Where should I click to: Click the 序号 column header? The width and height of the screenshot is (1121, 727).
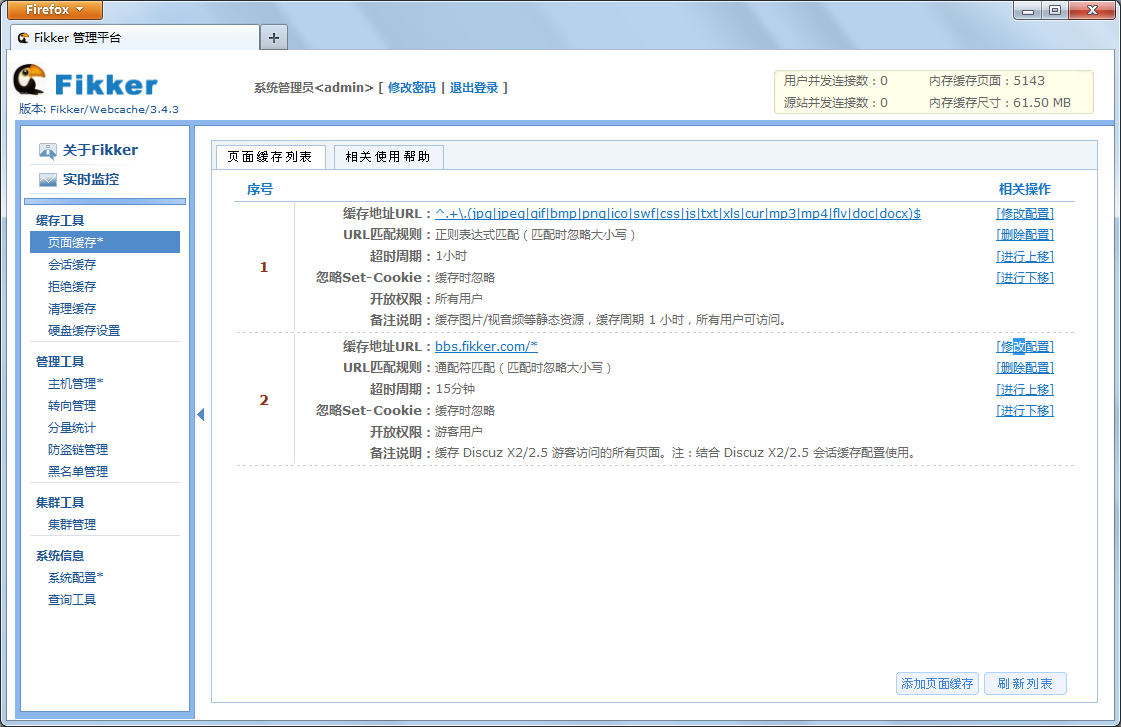click(x=260, y=189)
